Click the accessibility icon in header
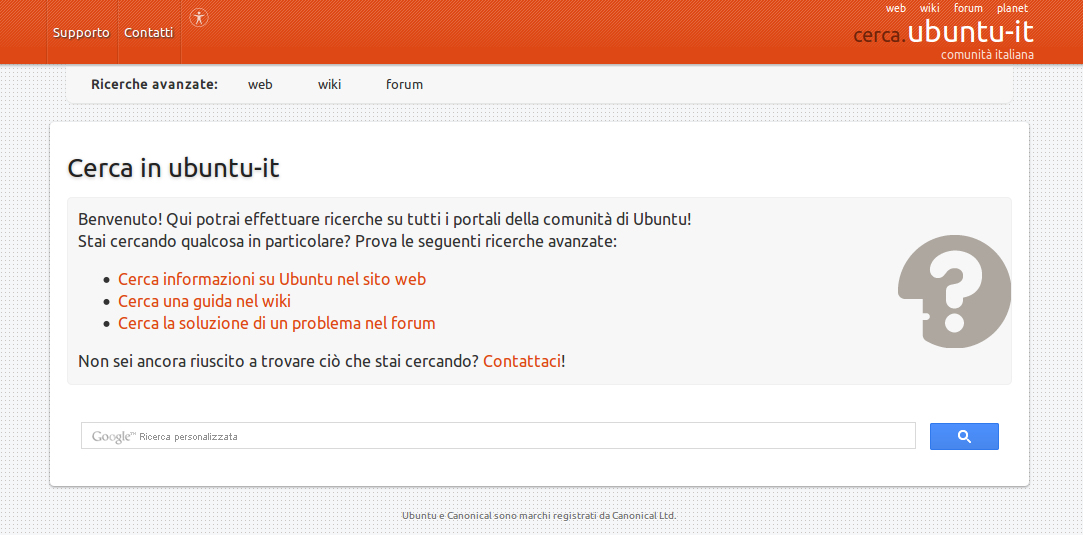1083x535 pixels. [x=199, y=18]
